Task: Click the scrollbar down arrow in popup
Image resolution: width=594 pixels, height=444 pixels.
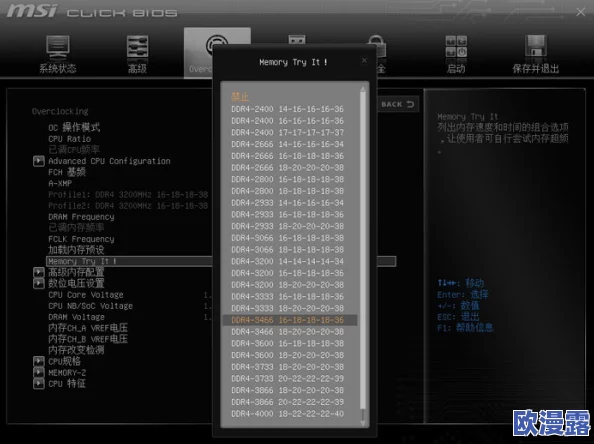Action: pos(363,422)
